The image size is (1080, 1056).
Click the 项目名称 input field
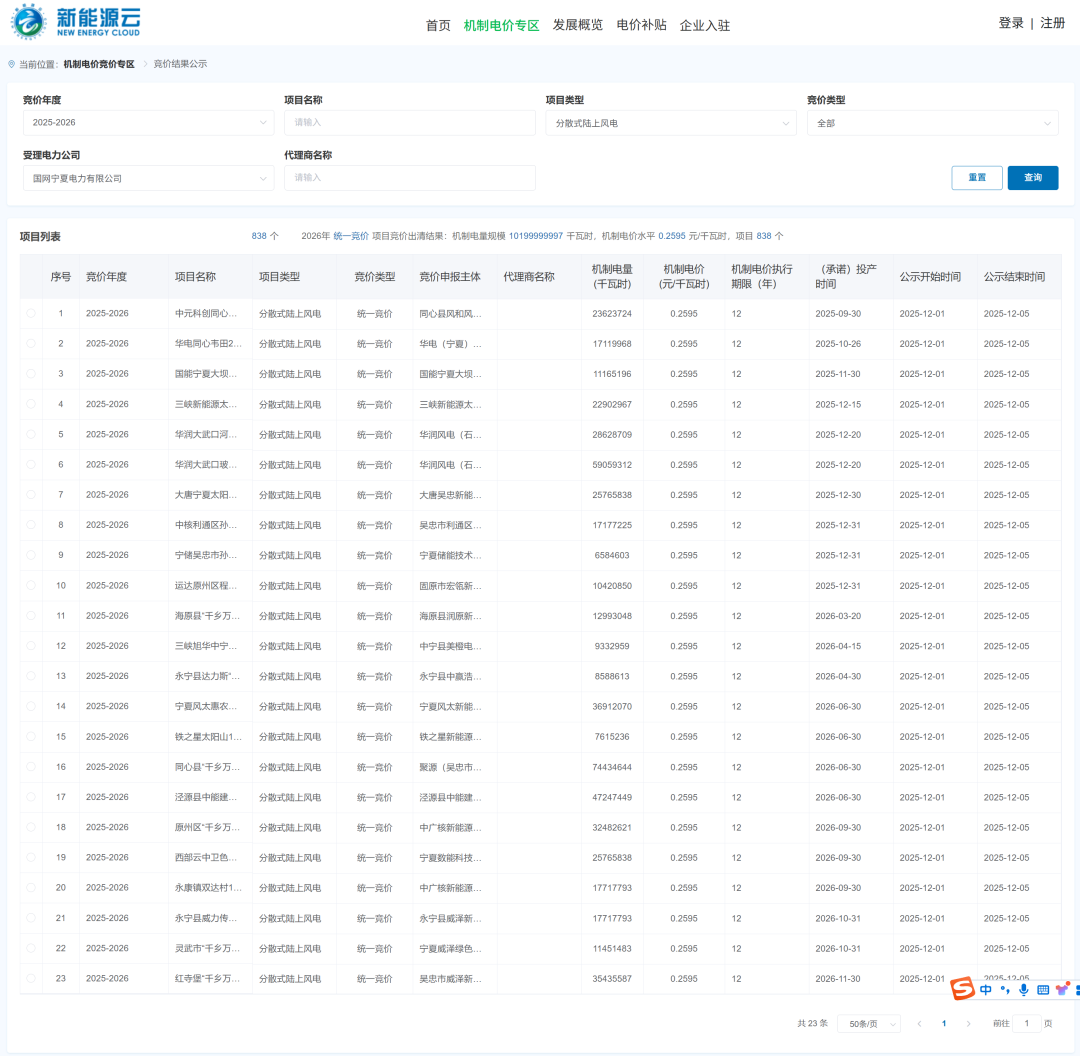coord(409,123)
